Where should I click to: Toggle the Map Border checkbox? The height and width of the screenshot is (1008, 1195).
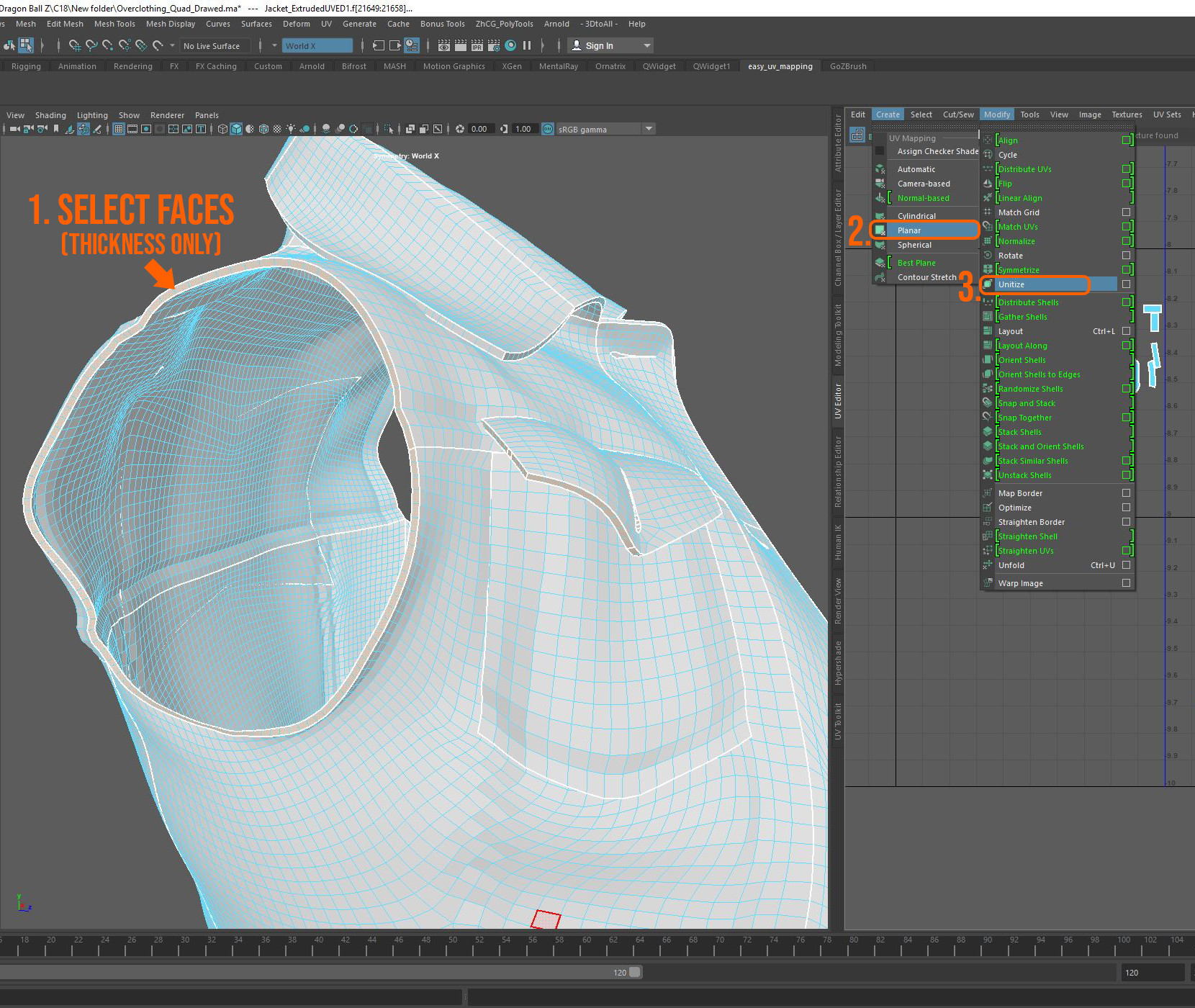pos(1126,493)
